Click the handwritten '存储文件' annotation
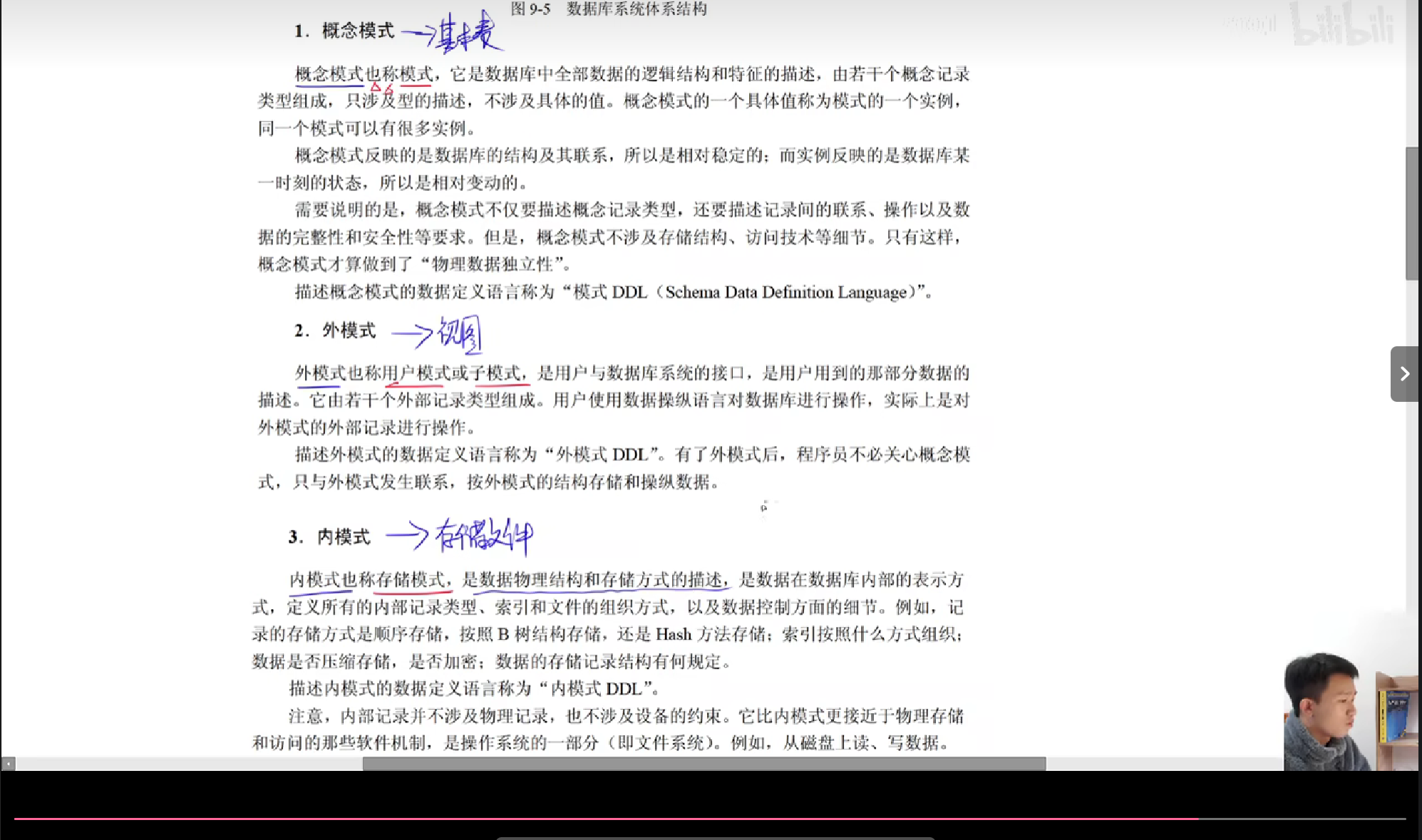 [484, 536]
